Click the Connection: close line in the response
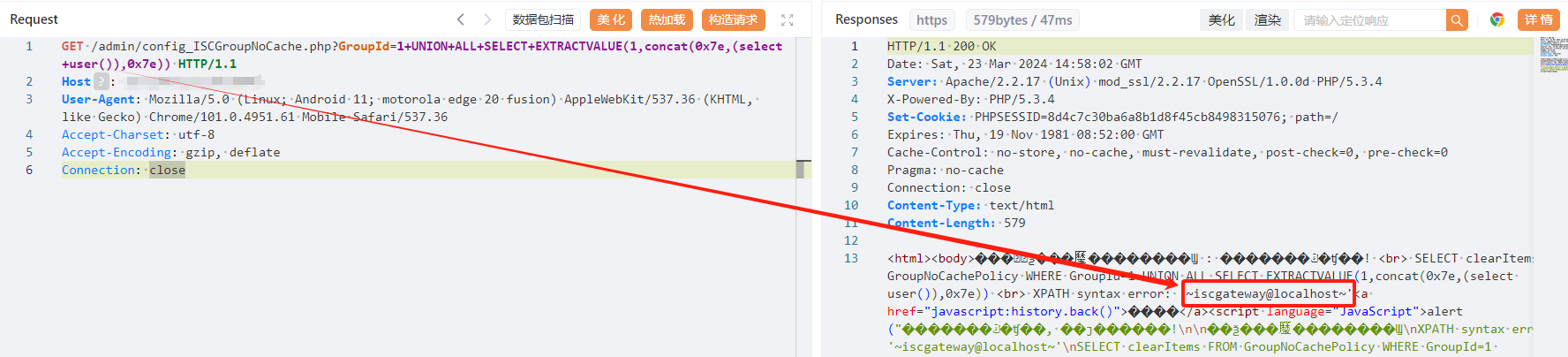 click(949, 187)
